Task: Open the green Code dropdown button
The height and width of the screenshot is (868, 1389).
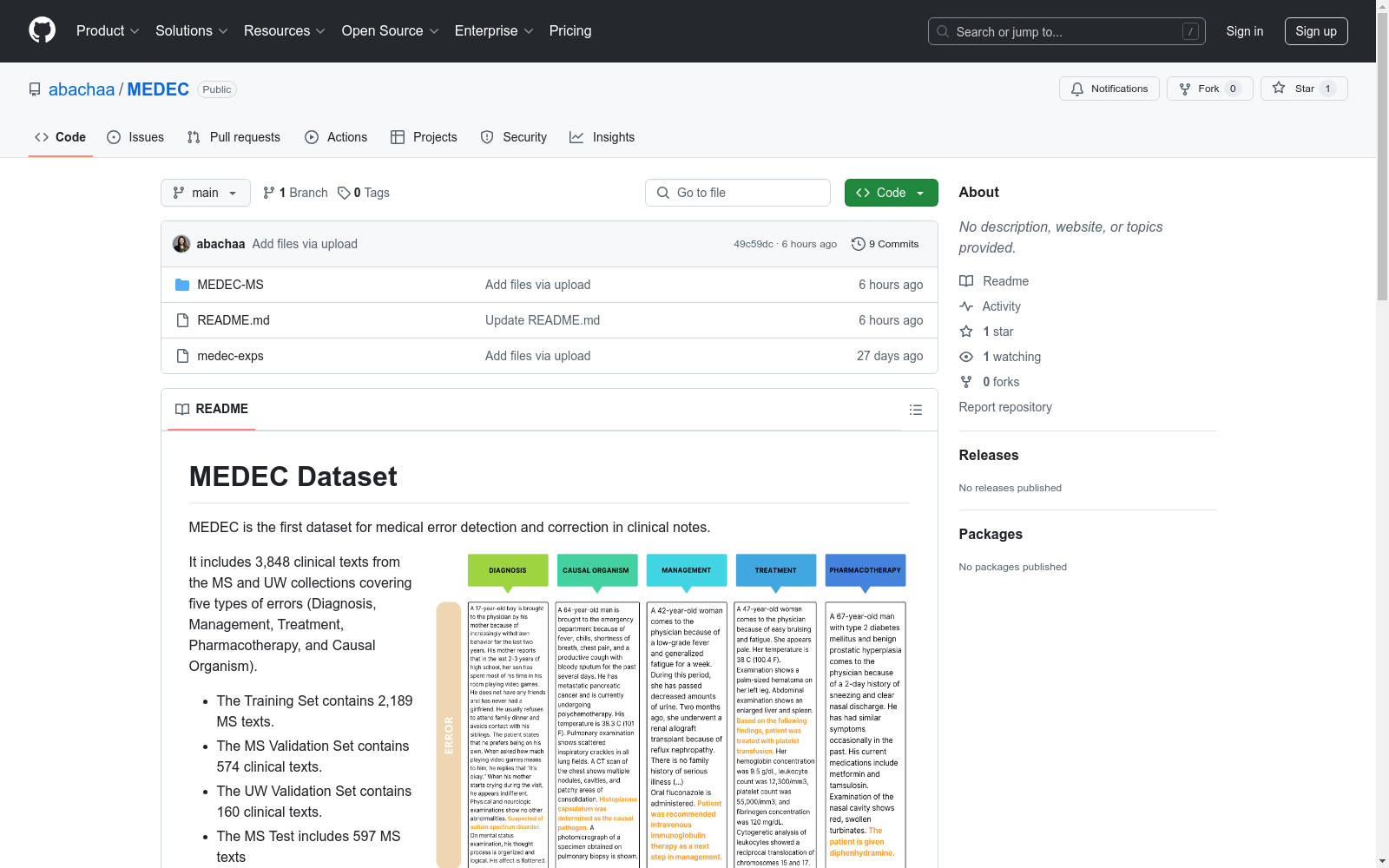Action: [x=891, y=193]
